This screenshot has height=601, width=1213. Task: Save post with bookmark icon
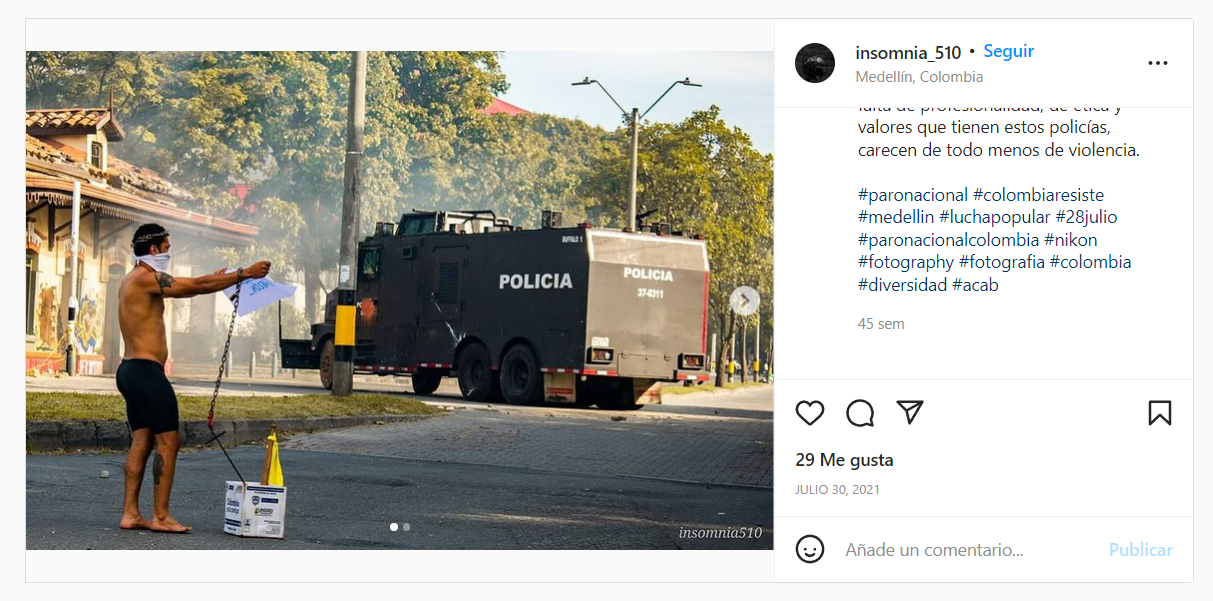click(x=1159, y=413)
